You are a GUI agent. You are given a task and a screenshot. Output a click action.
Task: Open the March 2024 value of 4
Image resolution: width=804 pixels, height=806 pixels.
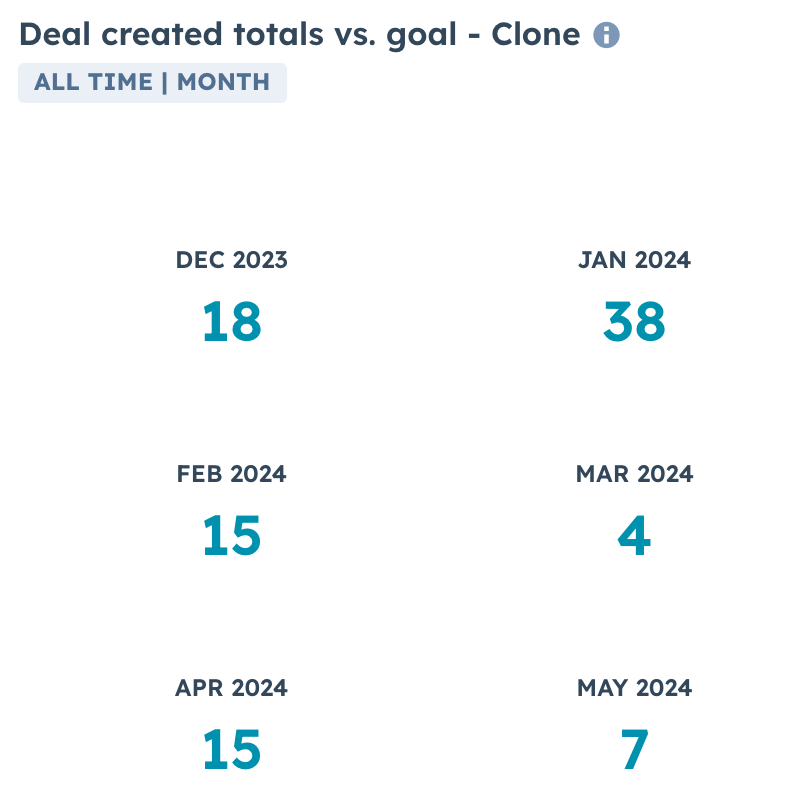click(634, 537)
